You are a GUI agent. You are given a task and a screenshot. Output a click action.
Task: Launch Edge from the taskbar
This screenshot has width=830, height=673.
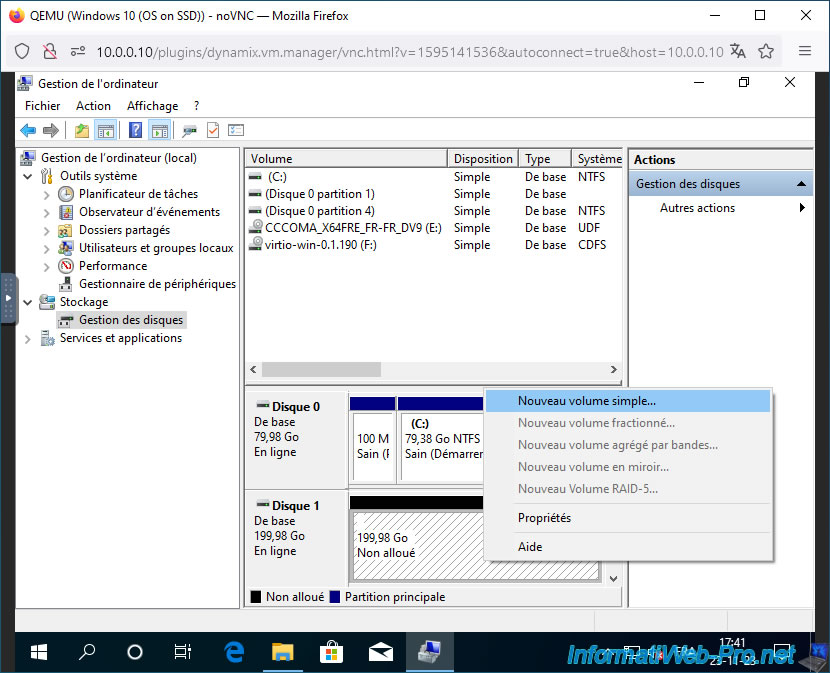[x=233, y=652]
